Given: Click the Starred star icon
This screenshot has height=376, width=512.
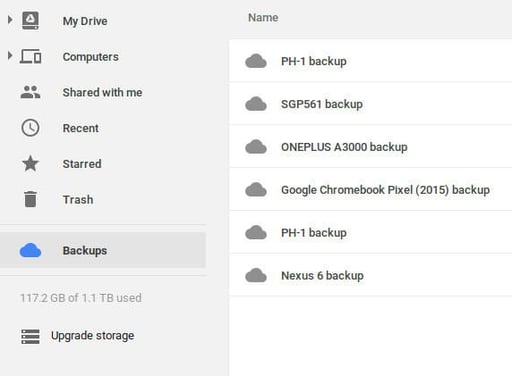Looking at the screenshot, I should pos(30,163).
